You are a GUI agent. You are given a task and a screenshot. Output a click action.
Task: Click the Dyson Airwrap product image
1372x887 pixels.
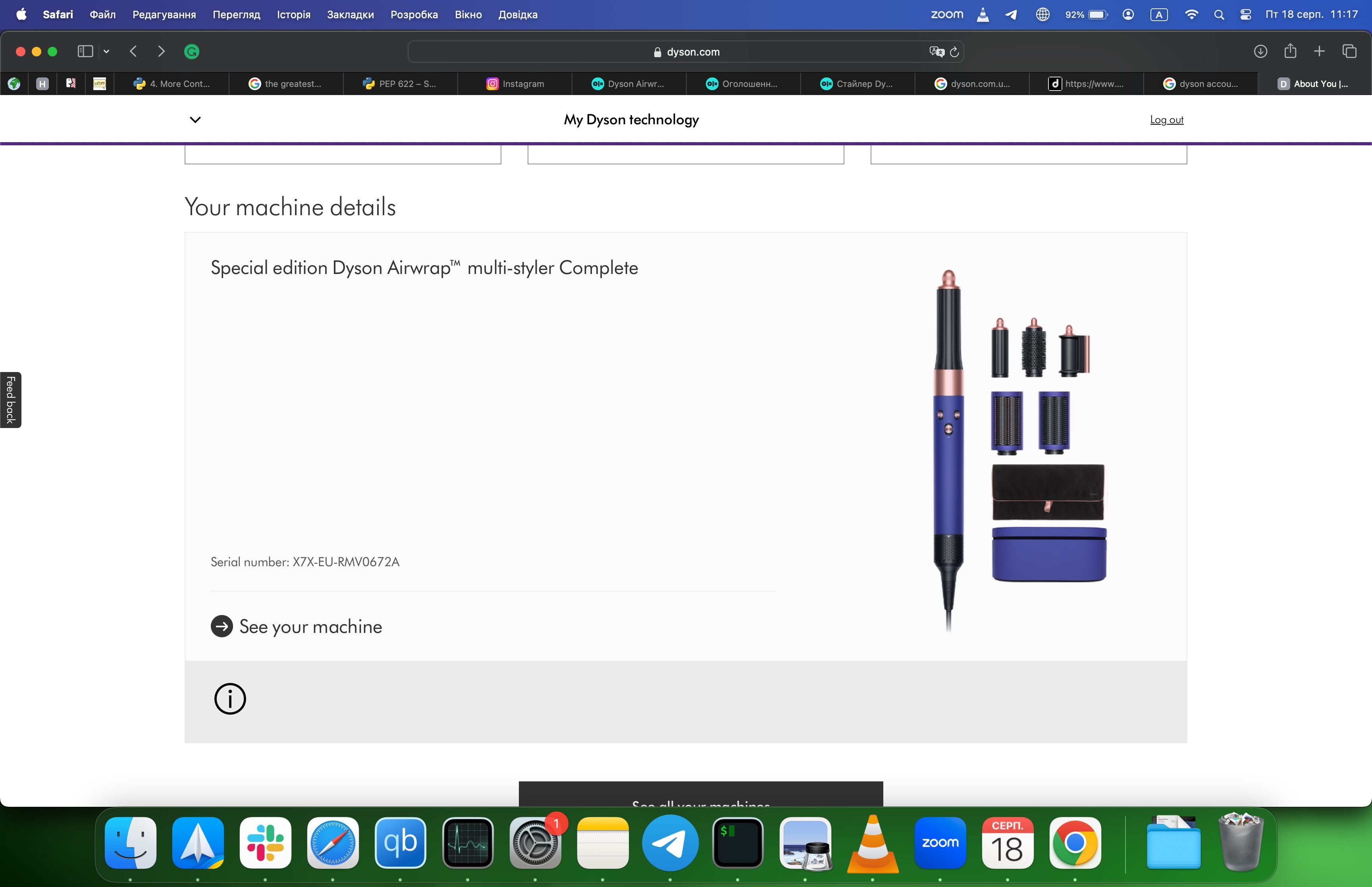click(x=1019, y=450)
